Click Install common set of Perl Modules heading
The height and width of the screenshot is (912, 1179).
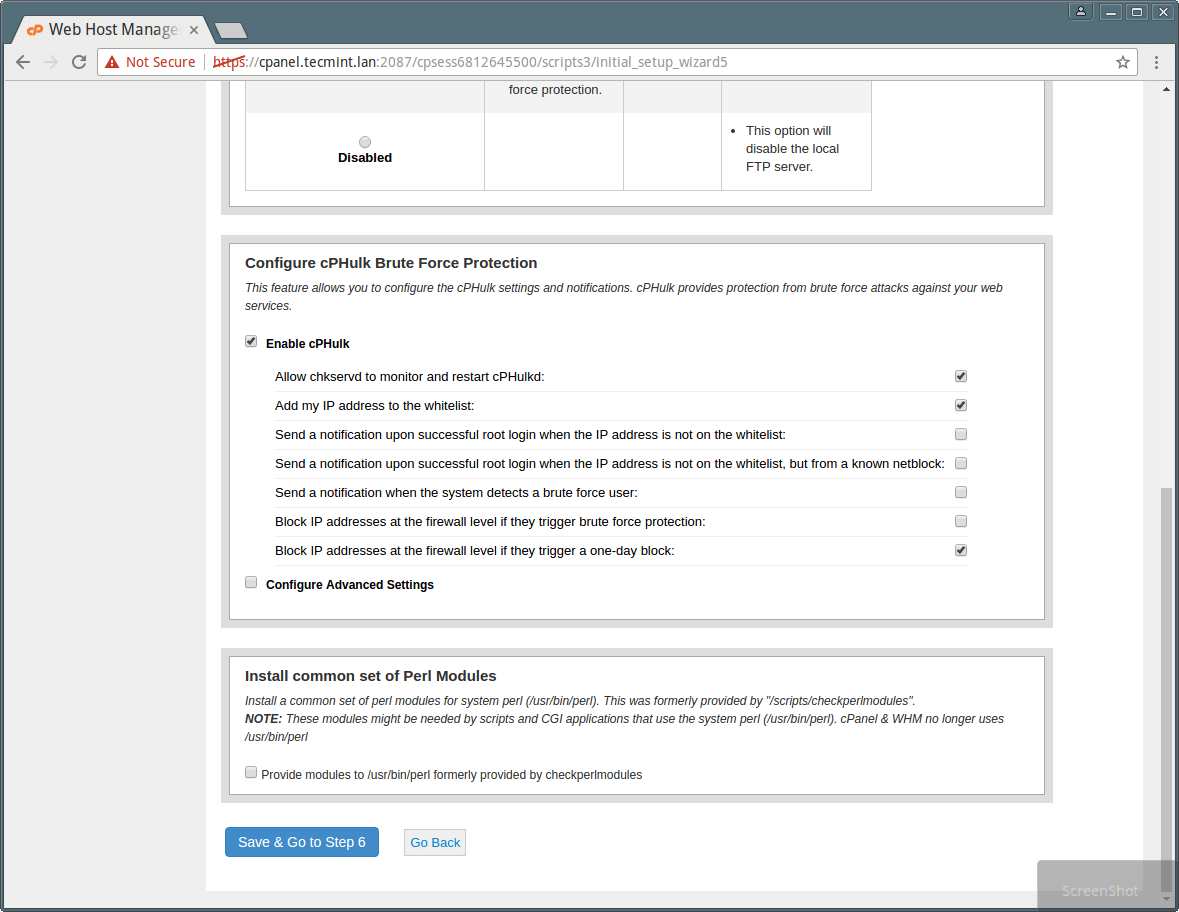371,676
